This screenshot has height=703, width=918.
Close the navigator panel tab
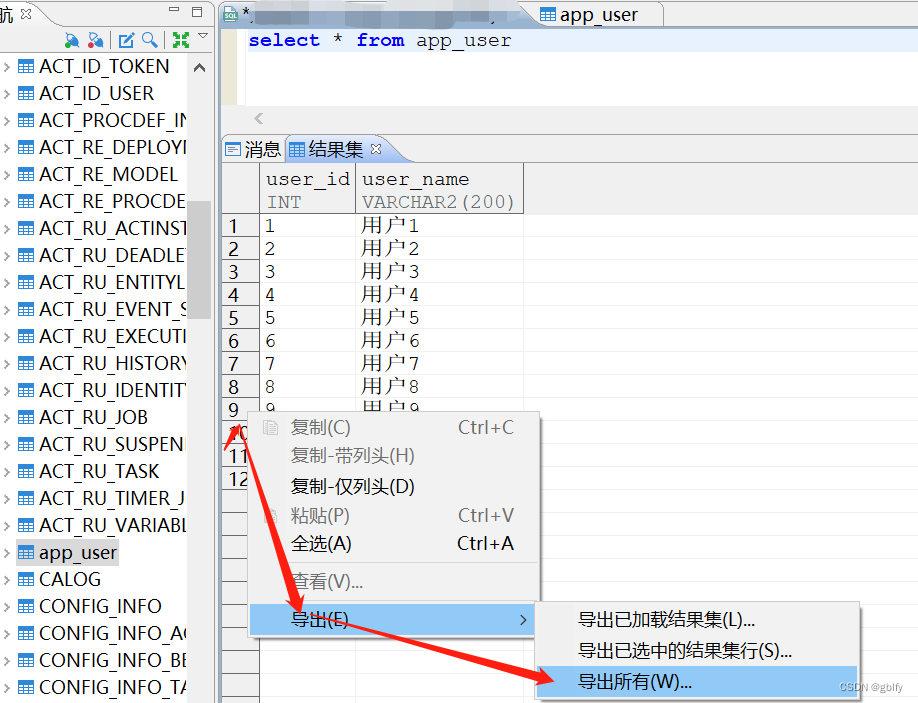coord(26,13)
